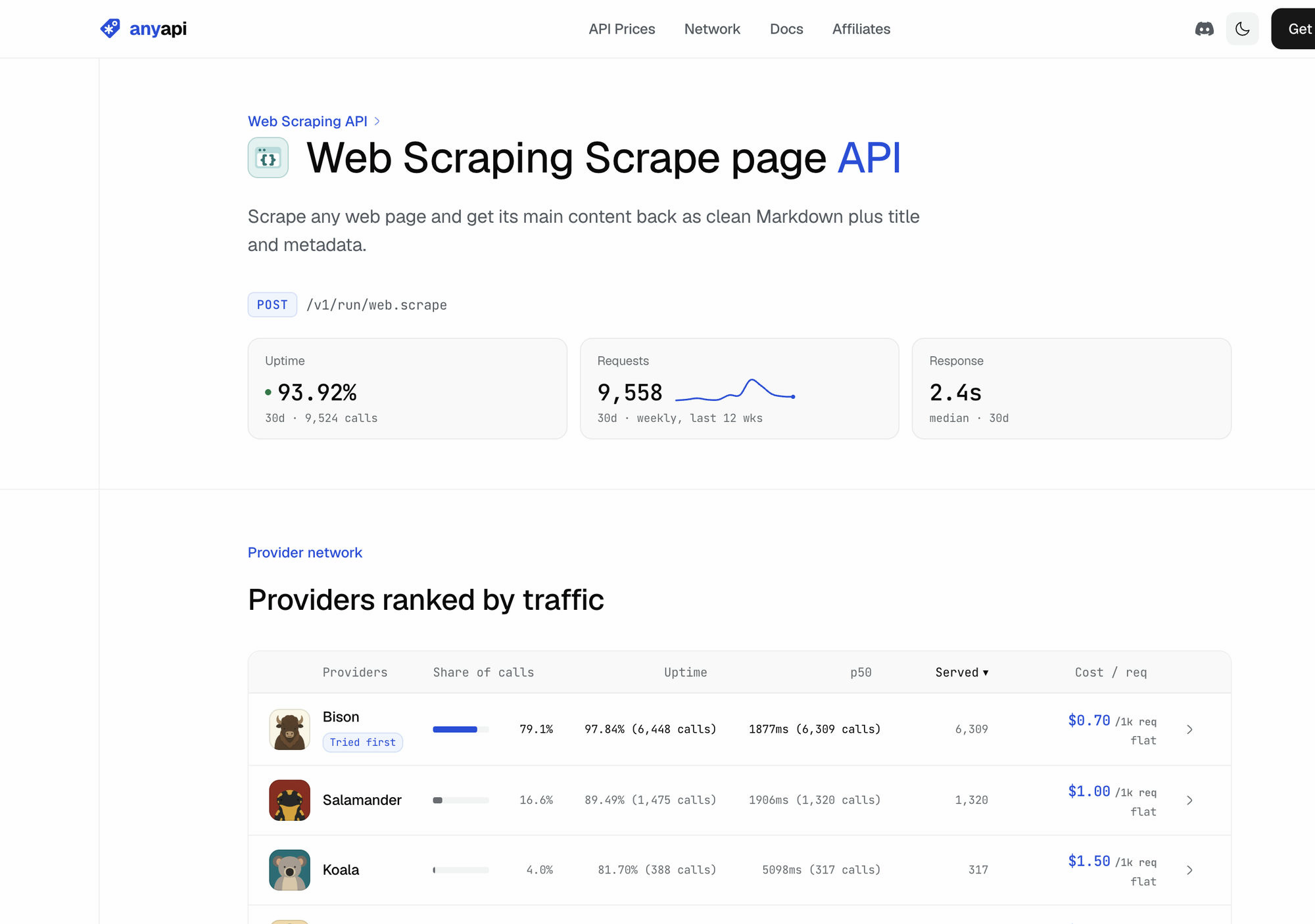1315x924 pixels.
Task: Follow the Web Scraping API breadcrumb link
Action: coord(307,121)
